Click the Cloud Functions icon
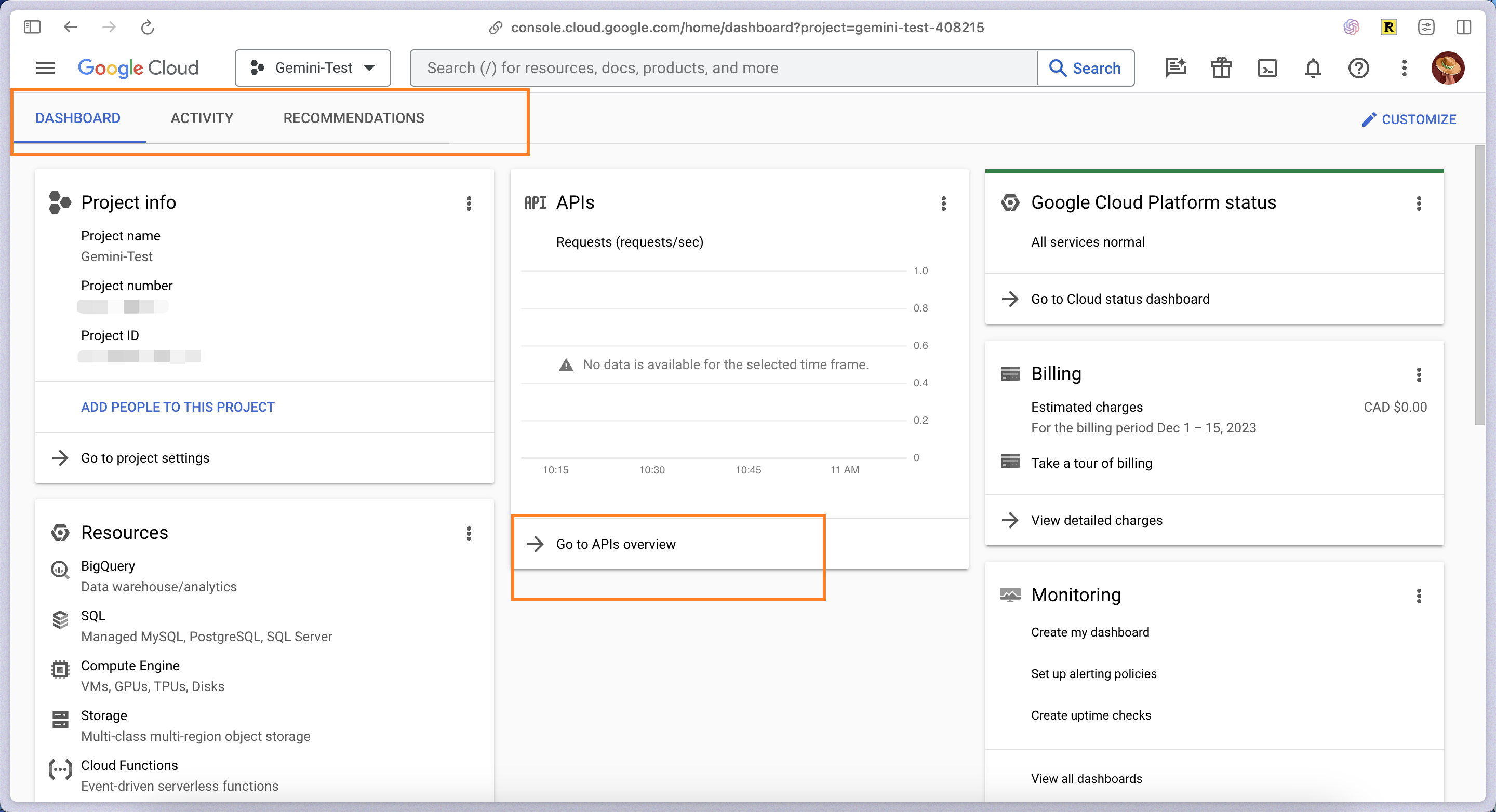The image size is (1496, 812). tap(60, 769)
